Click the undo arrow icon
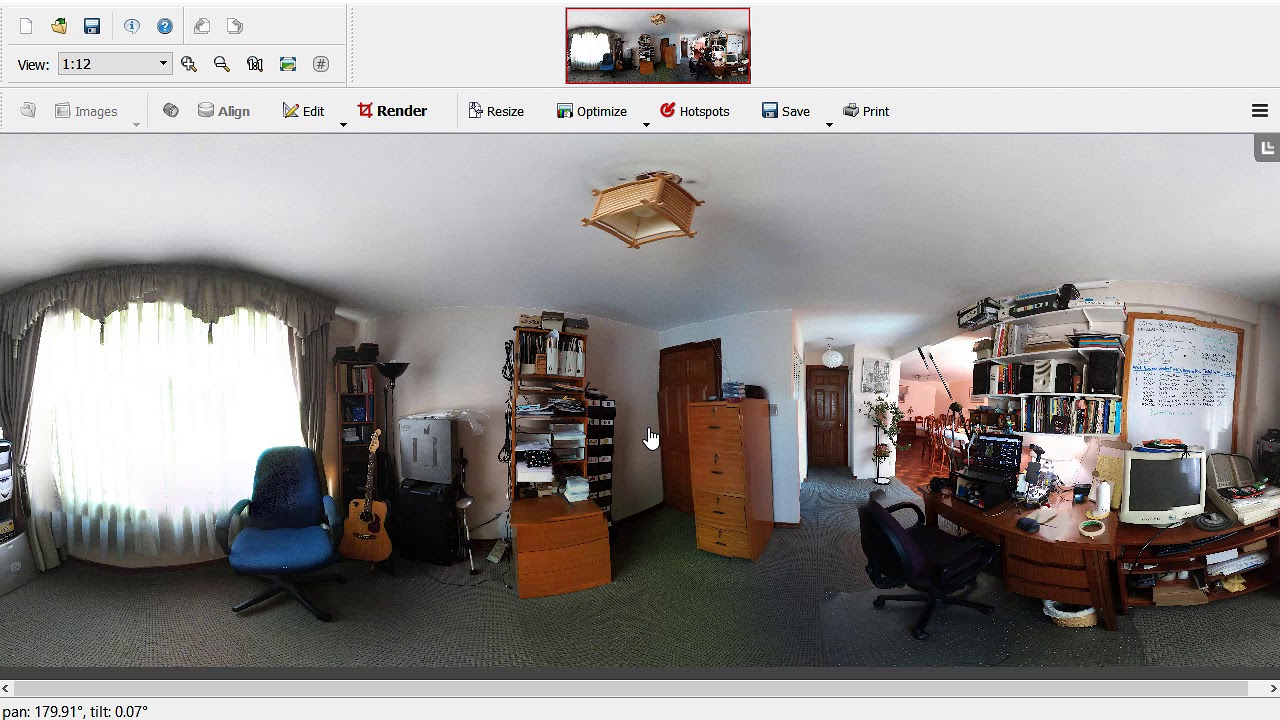 (x=202, y=26)
